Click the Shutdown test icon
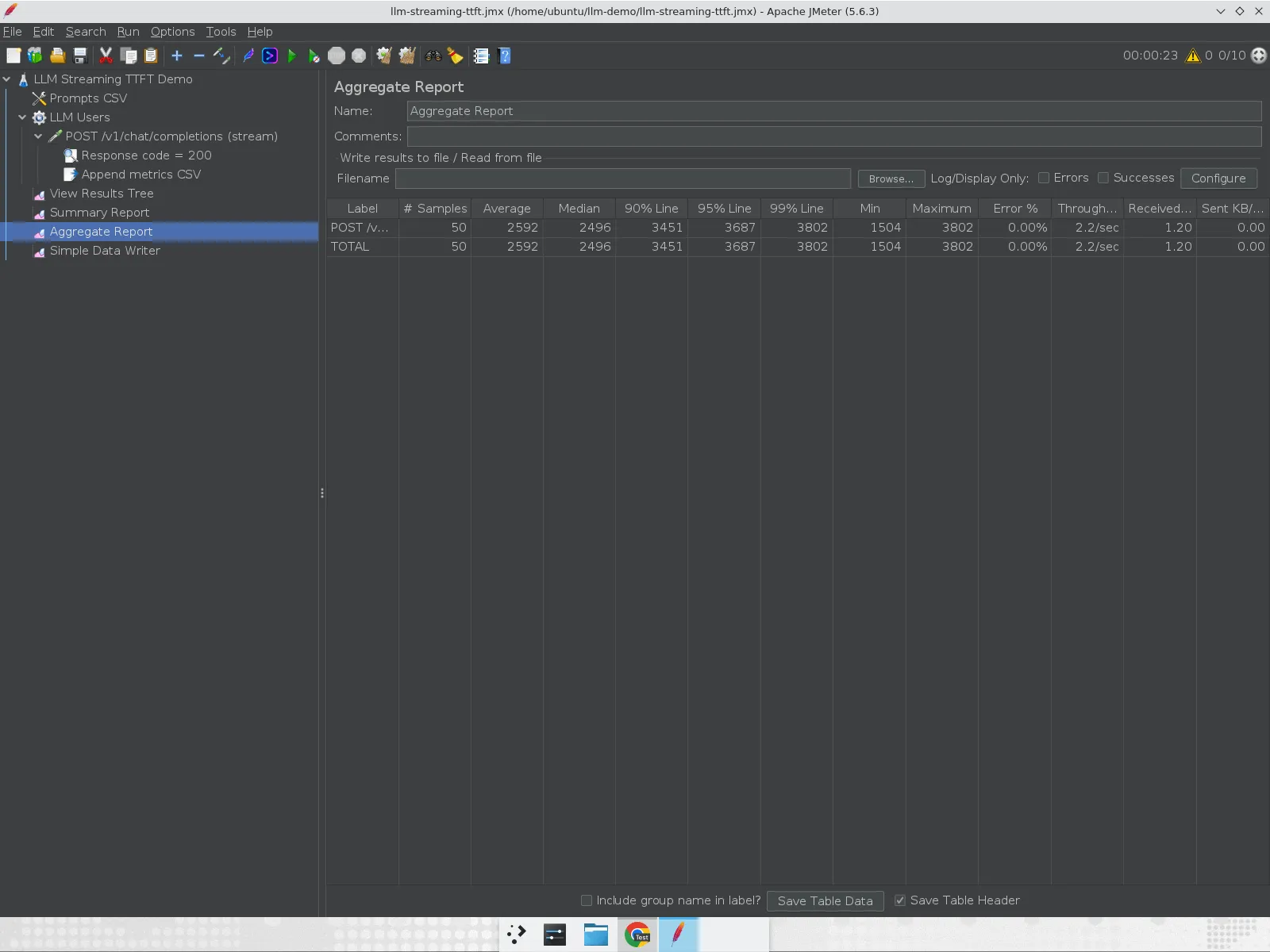 (359, 56)
